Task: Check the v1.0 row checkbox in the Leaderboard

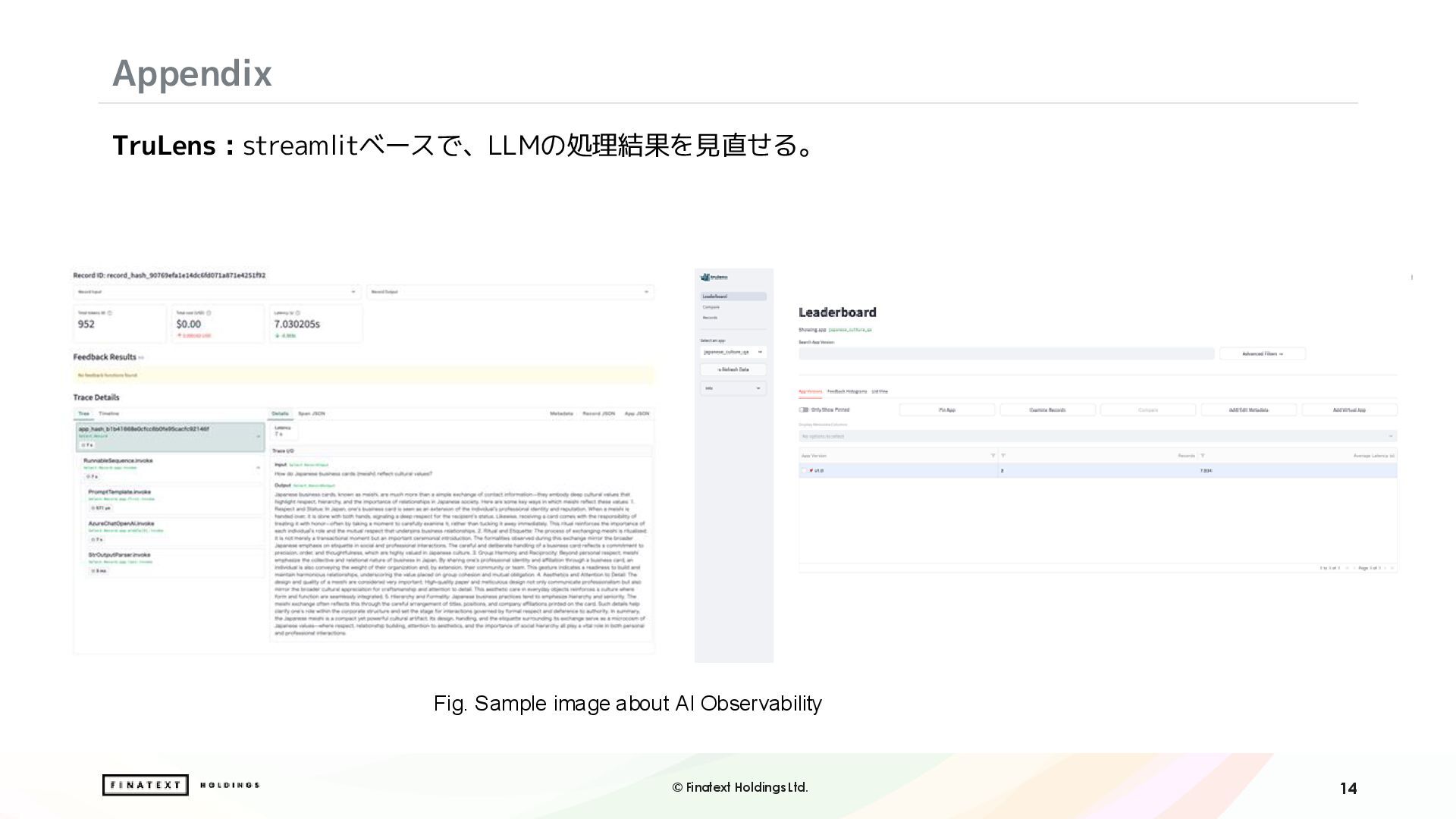Action: (x=804, y=471)
